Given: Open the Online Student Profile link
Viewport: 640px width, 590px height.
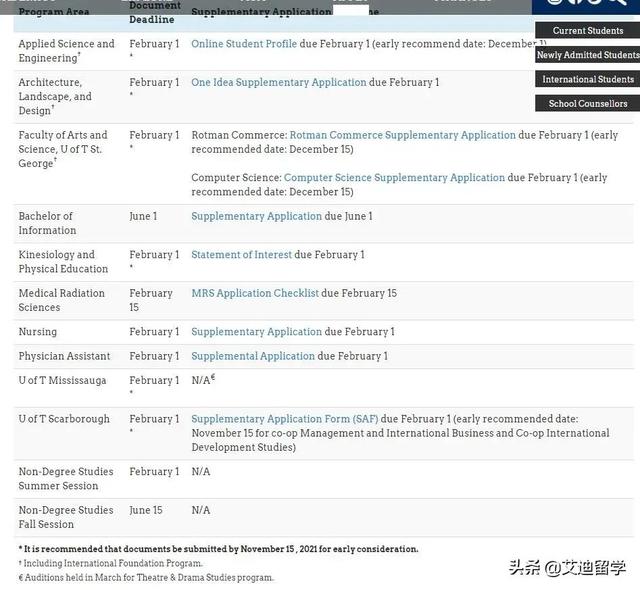Looking at the screenshot, I should (244, 44).
